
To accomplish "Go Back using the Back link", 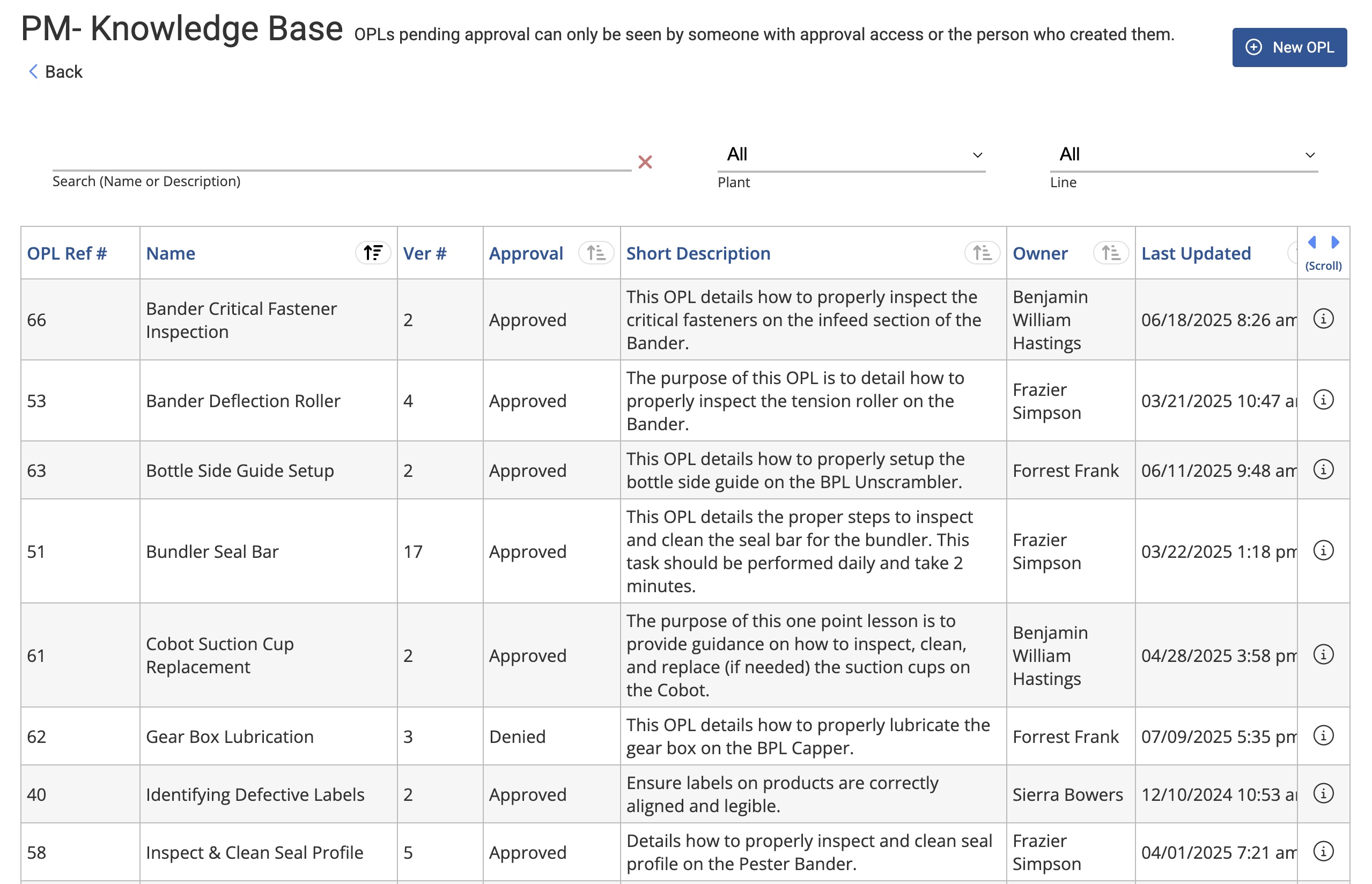I will tap(56, 72).
